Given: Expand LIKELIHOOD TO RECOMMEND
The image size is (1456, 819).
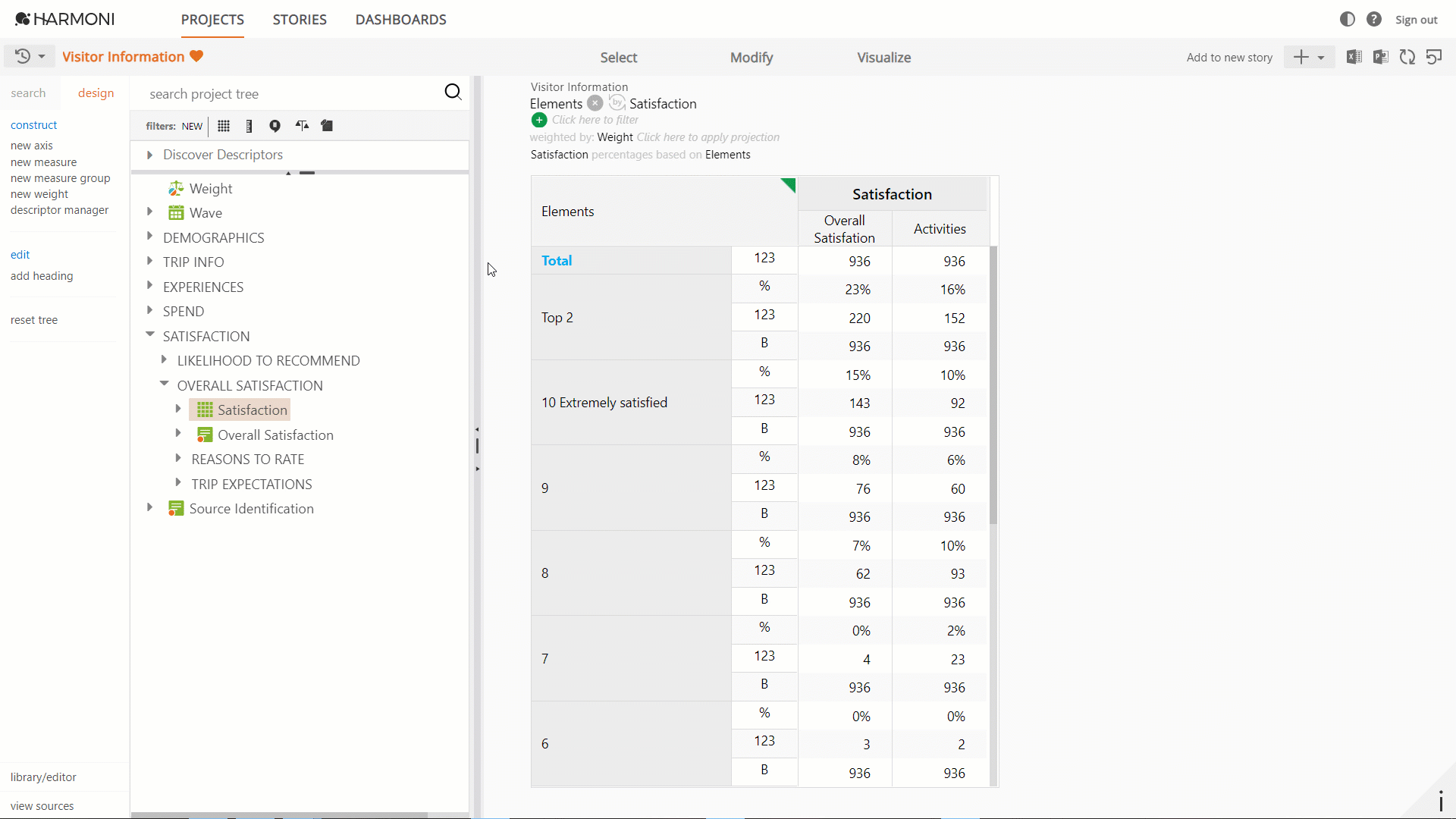Looking at the screenshot, I should point(164,359).
